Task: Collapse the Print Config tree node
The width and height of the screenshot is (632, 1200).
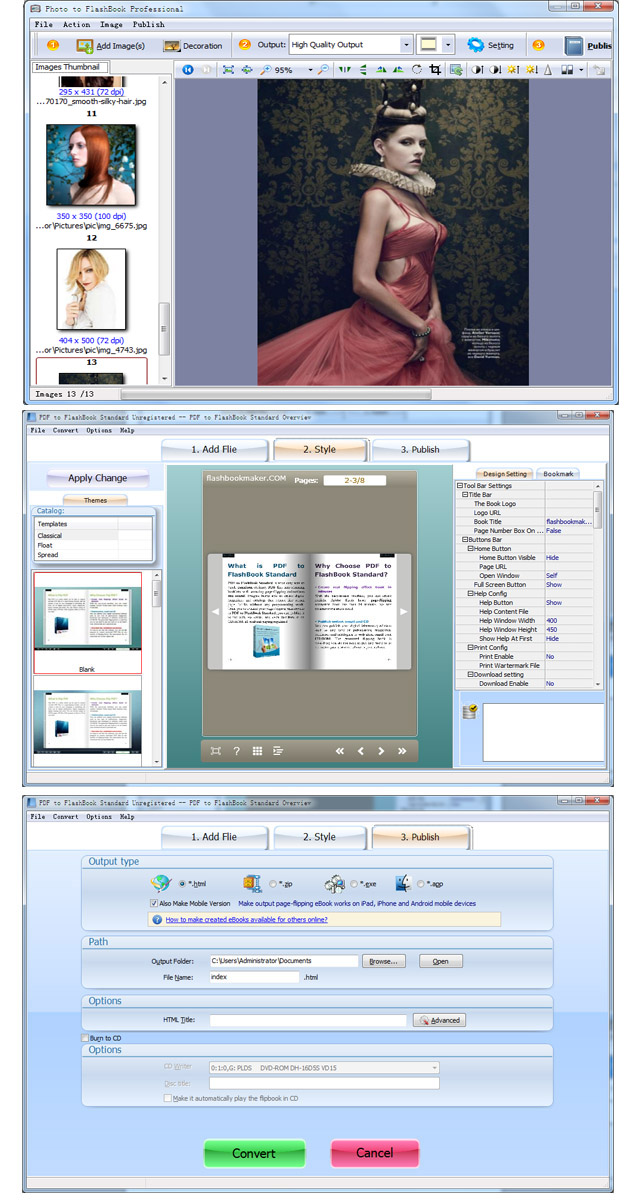Action: pyautogui.click(x=469, y=647)
